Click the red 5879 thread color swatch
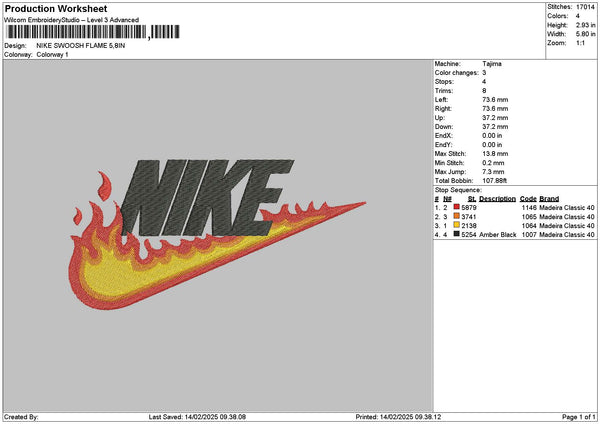This screenshot has height=424, width=600. click(x=456, y=207)
